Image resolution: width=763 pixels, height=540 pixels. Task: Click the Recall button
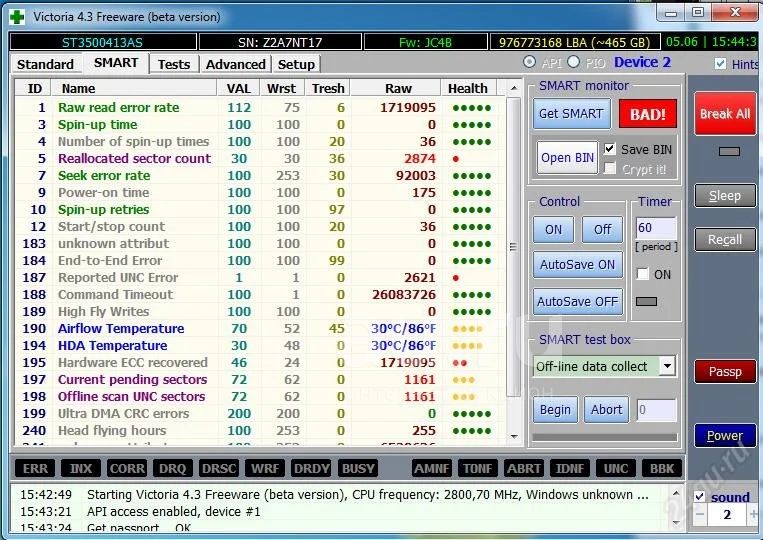pos(725,240)
